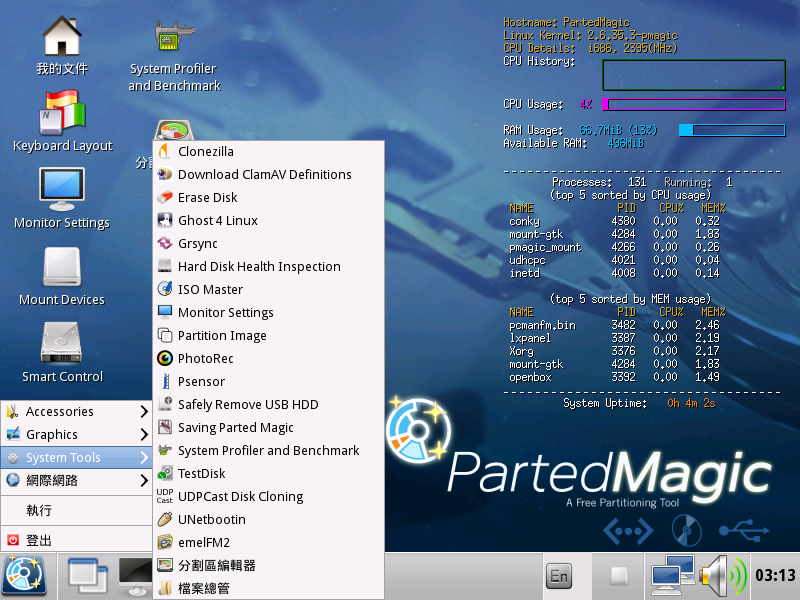Click the Erase Disk eraser icon

pyautogui.click(x=164, y=197)
